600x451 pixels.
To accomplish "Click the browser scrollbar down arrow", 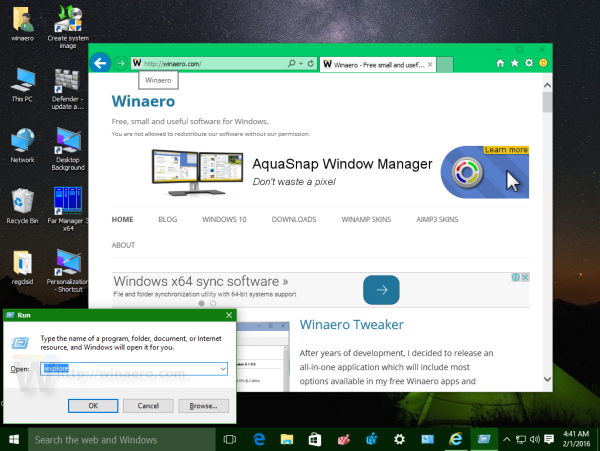I will (548, 379).
